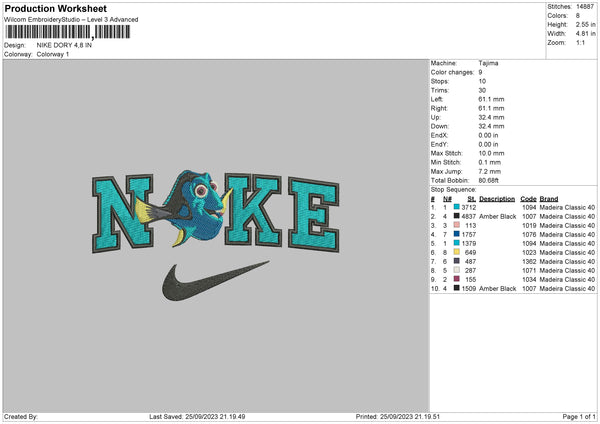
Task: Click the black Nike swoosh in the preview
Action: (215, 280)
